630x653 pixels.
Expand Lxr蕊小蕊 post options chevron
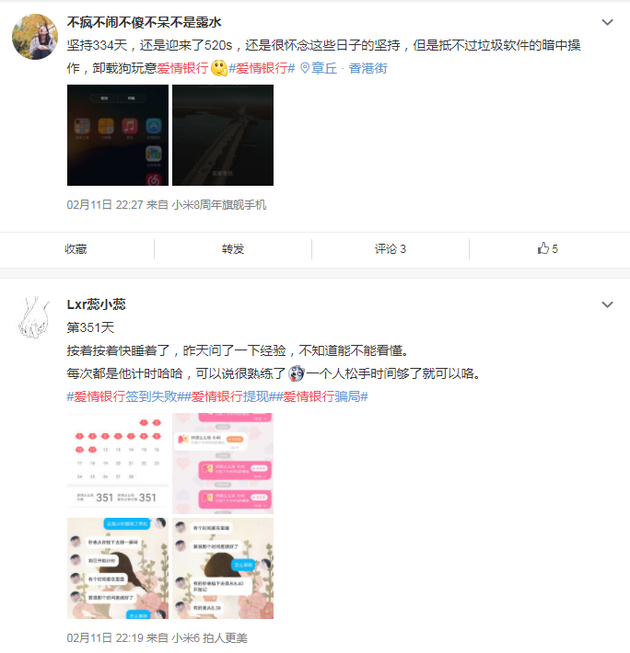(608, 304)
